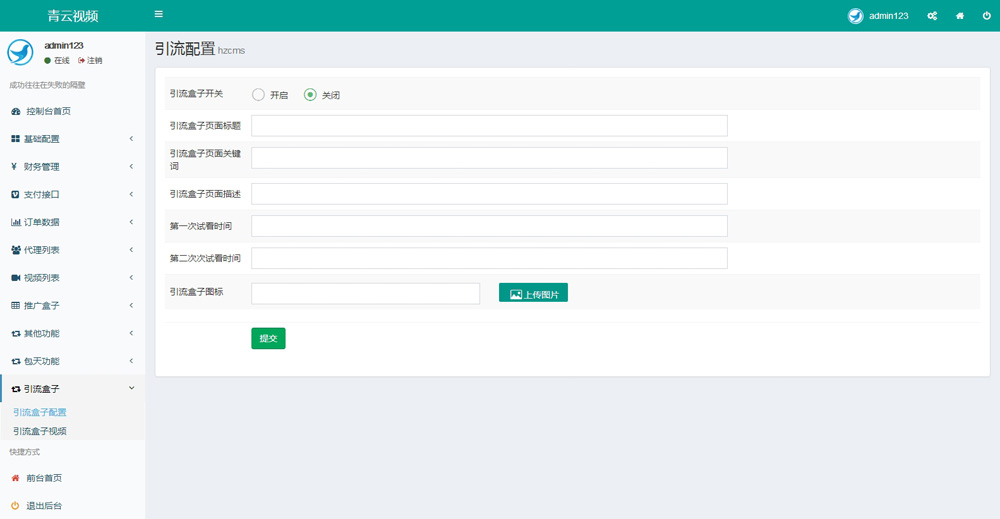
Task: Click the 退出后台 power icon
Action: click(x=15, y=506)
